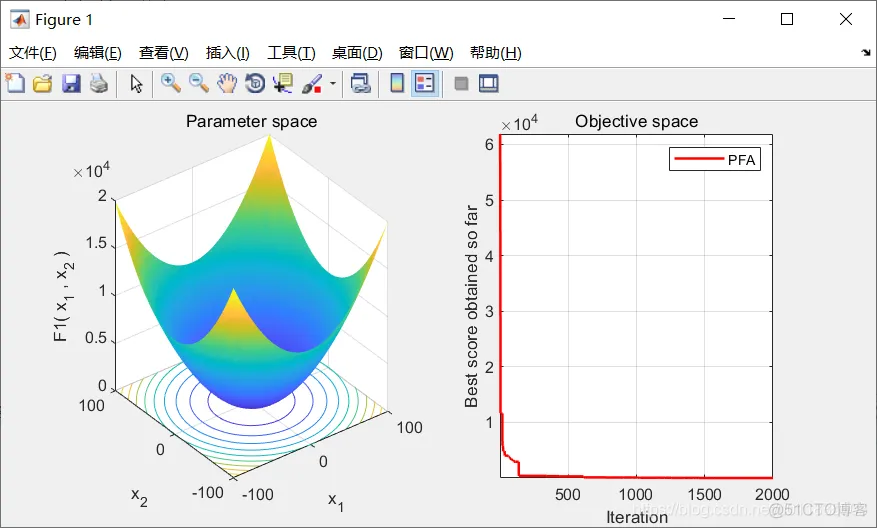Save the figure with the floppy disk icon
Viewport: 877px width, 528px height.
71,83
